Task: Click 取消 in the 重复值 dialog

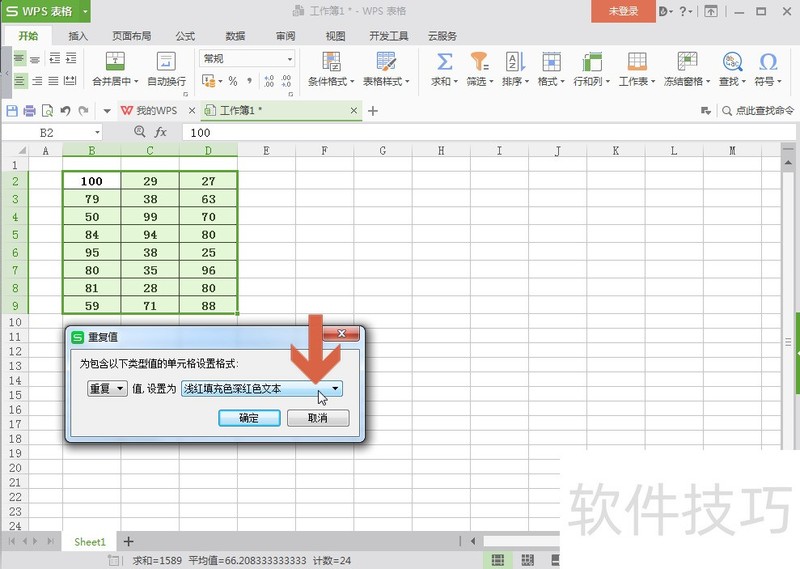Action: point(318,418)
